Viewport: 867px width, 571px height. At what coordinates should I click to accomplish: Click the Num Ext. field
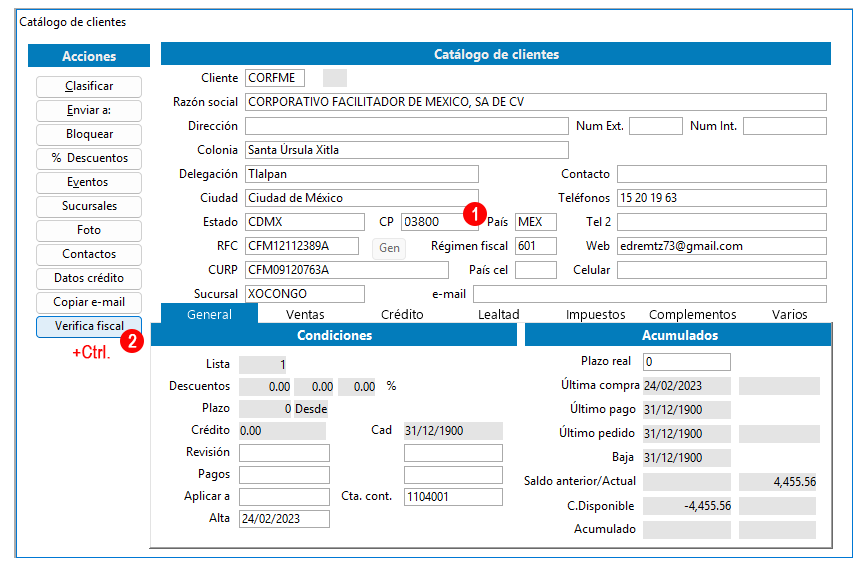(x=656, y=126)
